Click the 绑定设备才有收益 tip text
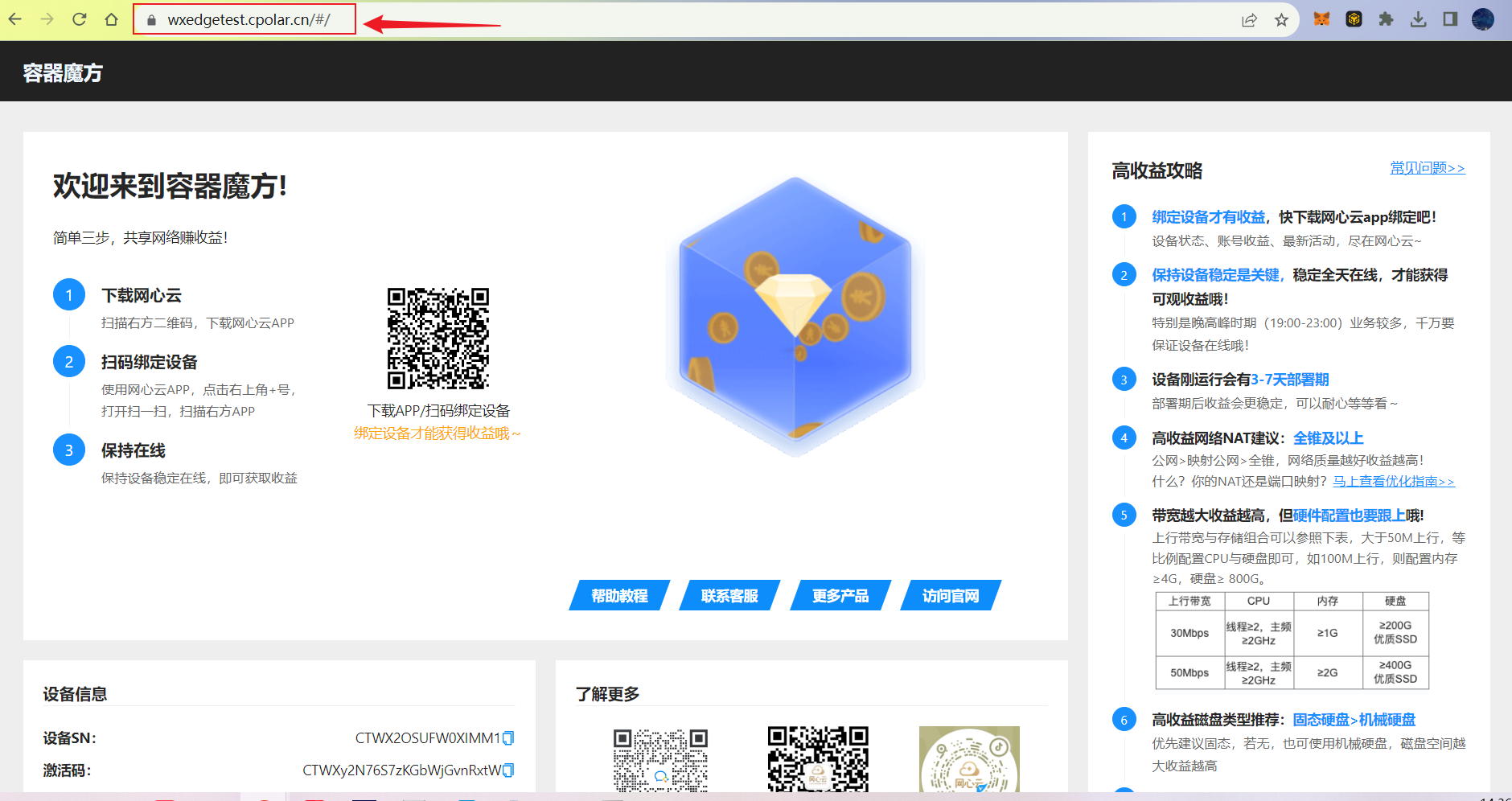The width and height of the screenshot is (1512, 801). [x=1209, y=217]
